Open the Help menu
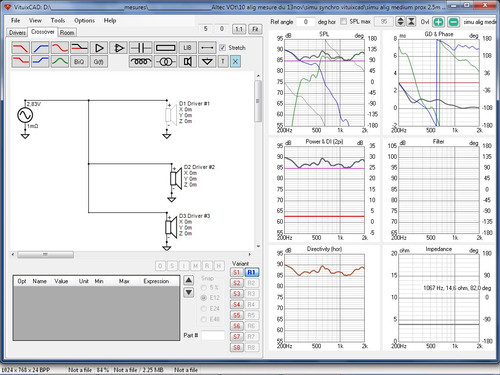The width and height of the screenshot is (500, 375). 110,20
